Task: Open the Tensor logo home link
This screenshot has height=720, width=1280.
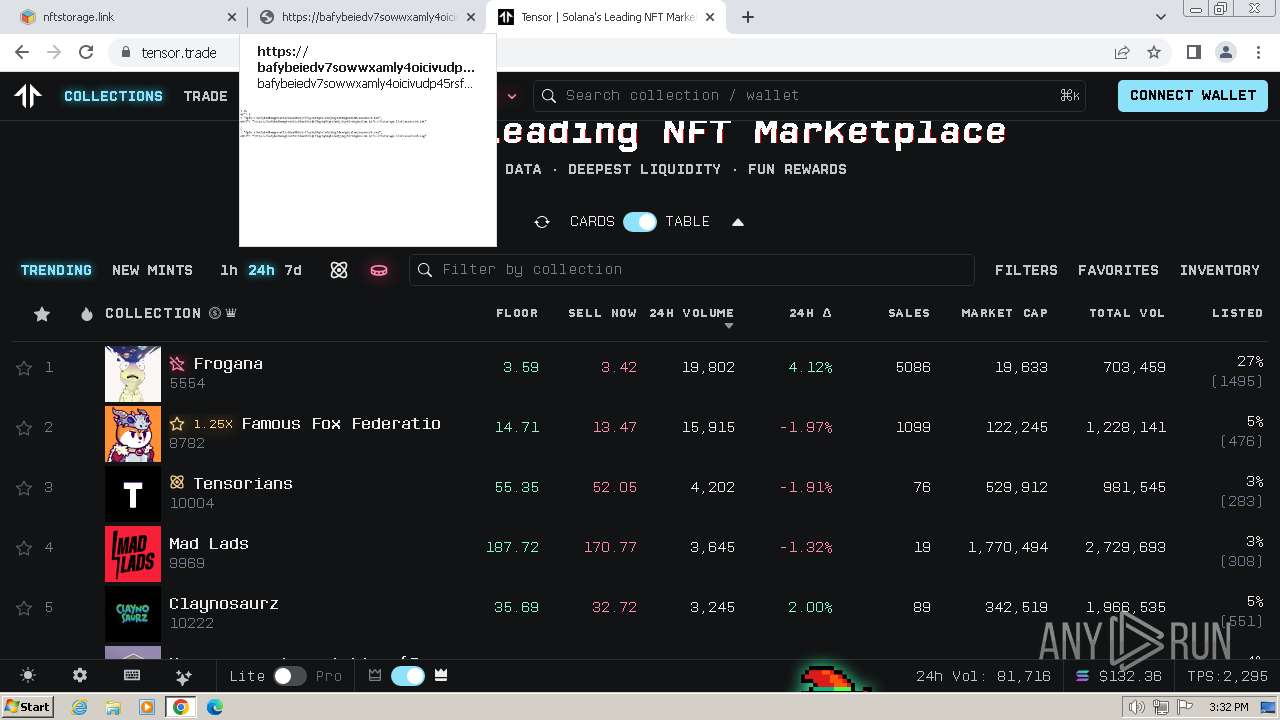Action: pos(28,96)
